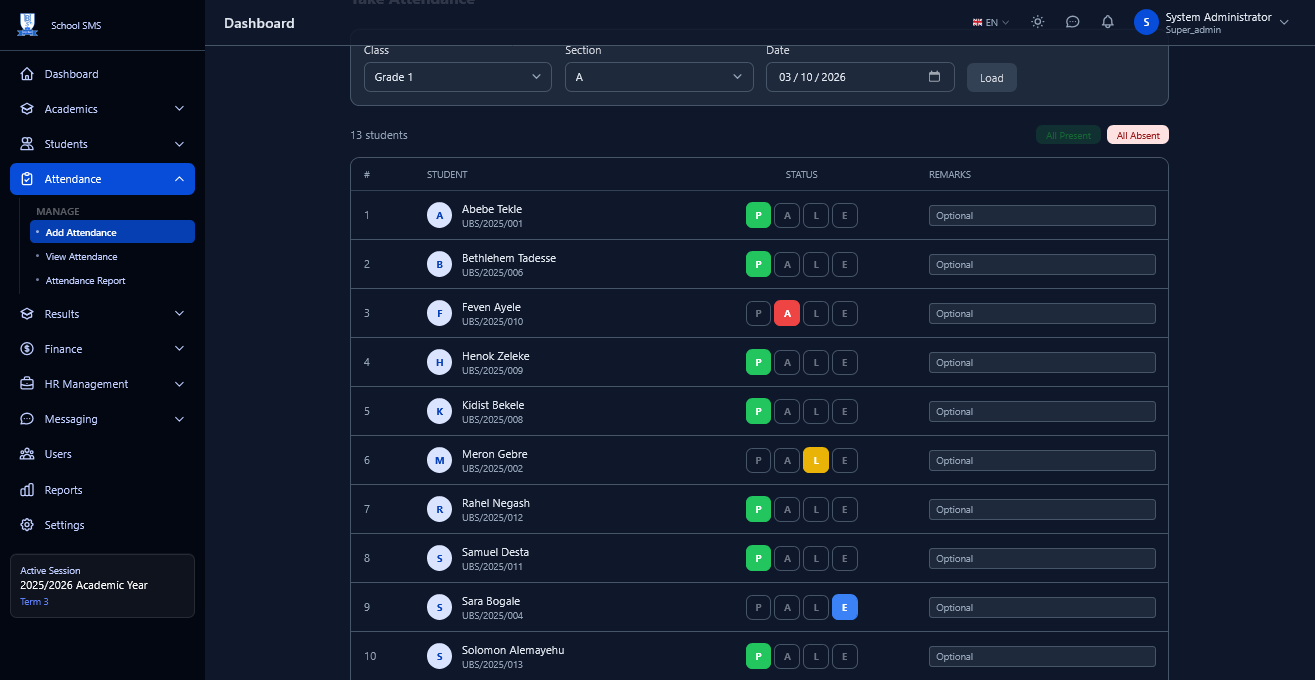Click the Attendance clipboard icon

27,179
